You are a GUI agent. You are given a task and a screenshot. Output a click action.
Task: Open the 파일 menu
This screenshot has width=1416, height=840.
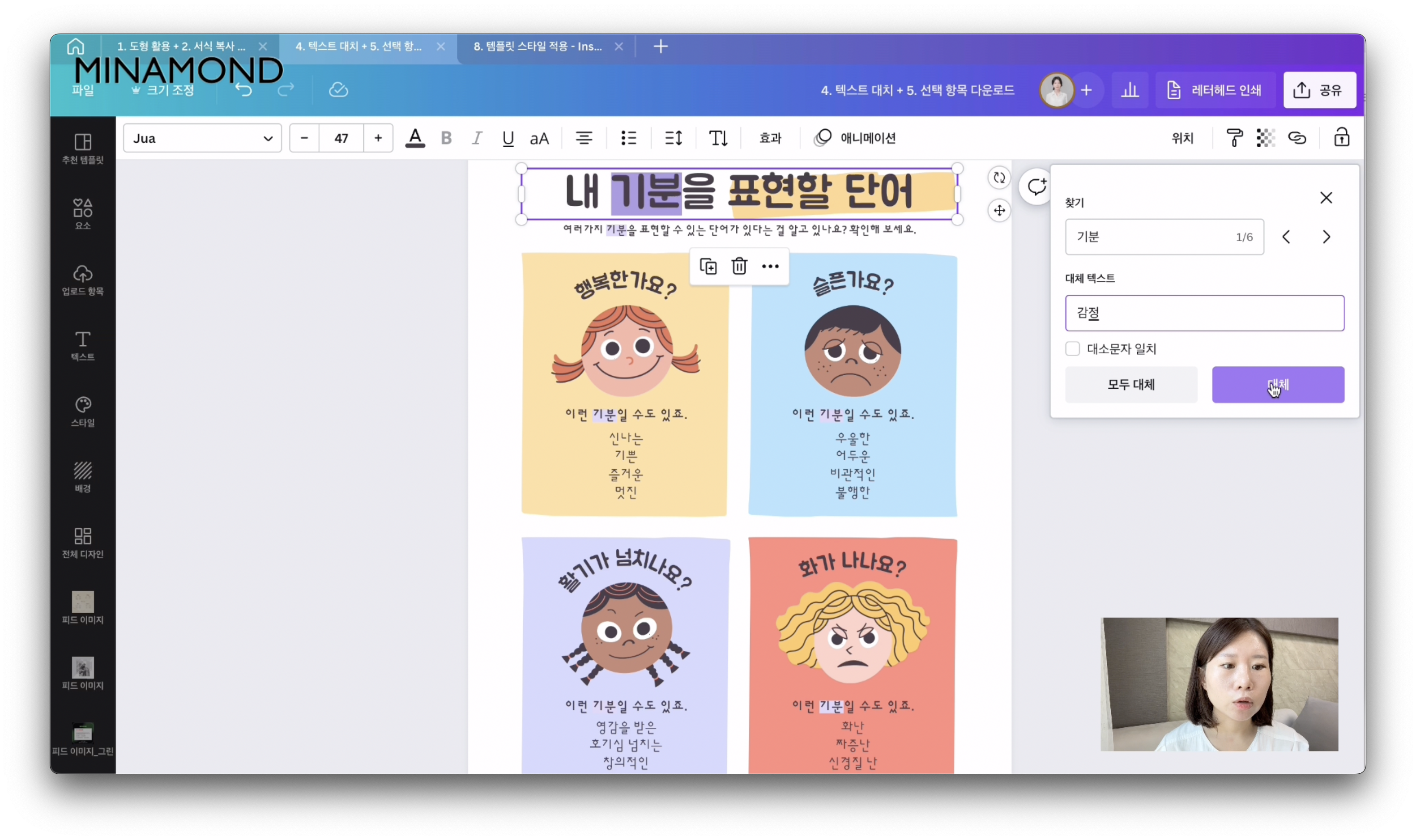(83, 90)
